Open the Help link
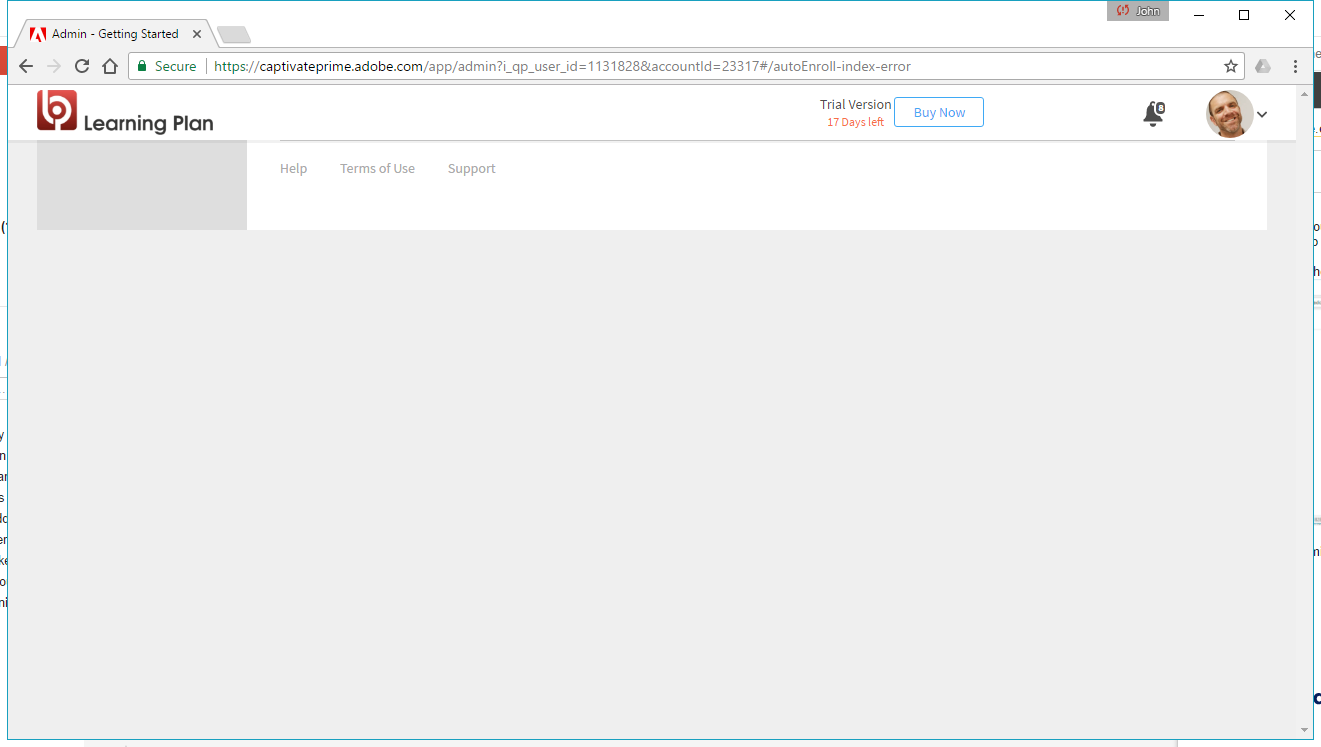Screen dimensions: 1321x747 [293, 169]
